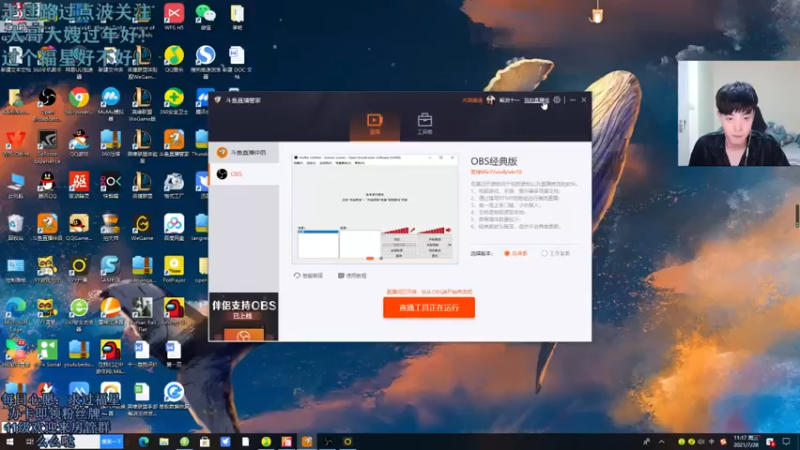800x450 pixels.
Task: Switch to the 直播 tab in Douyu manager
Action: (x=374, y=124)
